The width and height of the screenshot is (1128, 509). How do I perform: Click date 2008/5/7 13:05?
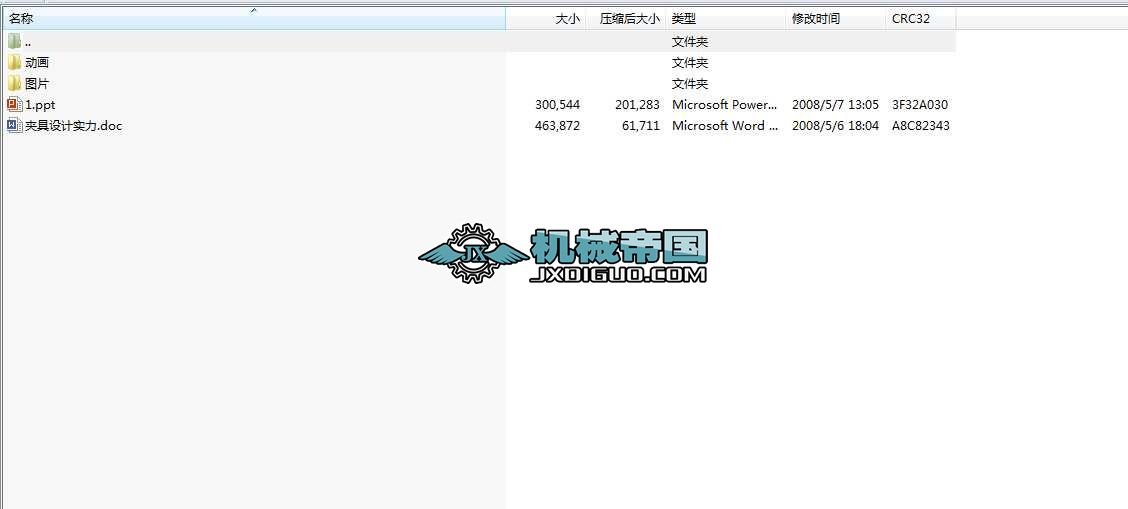click(835, 104)
